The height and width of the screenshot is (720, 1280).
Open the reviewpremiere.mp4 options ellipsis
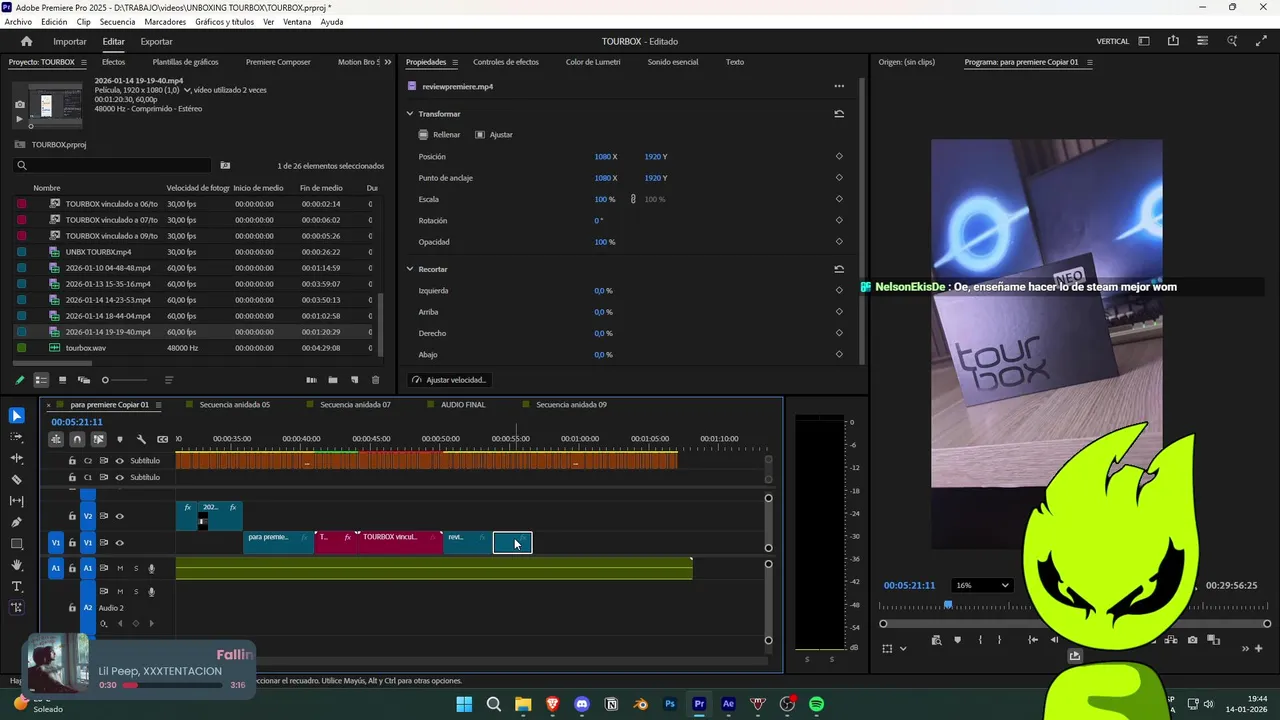click(839, 86)
